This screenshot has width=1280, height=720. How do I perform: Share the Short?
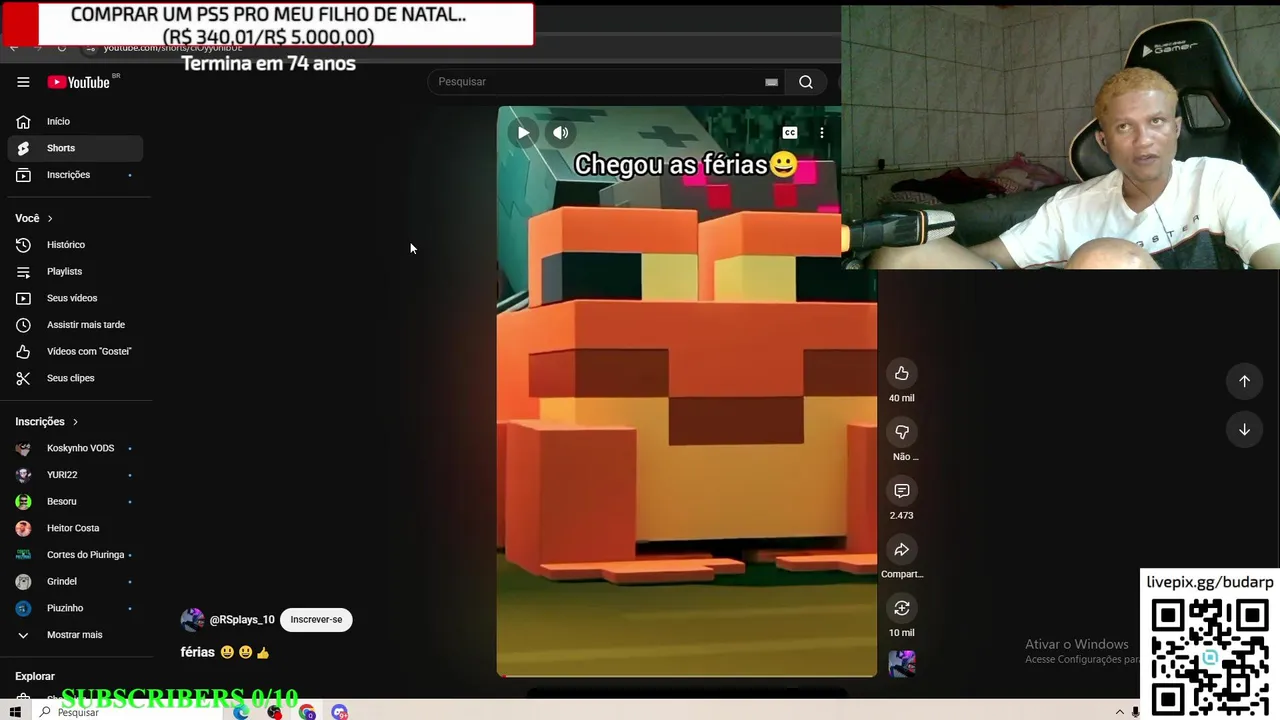[x=901, y=549]
